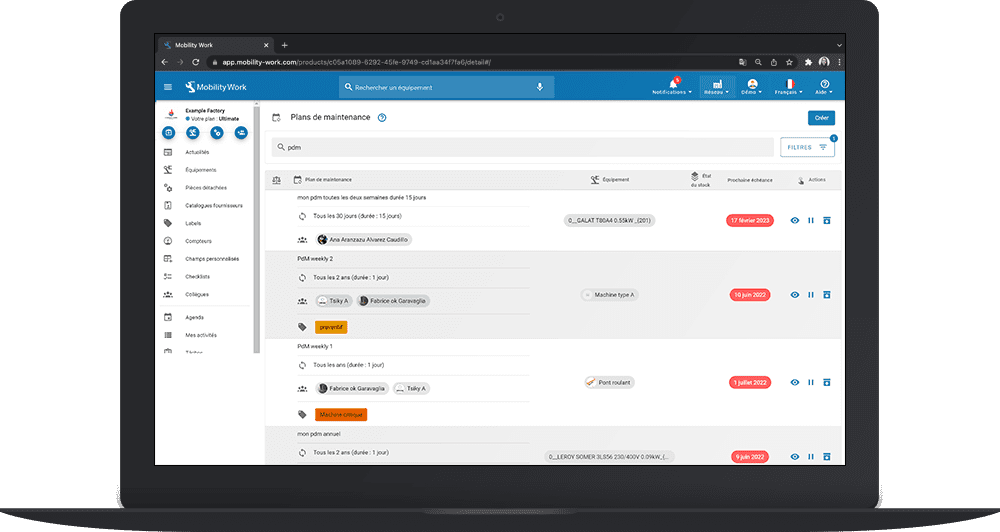Reload the page in the browser toolbar
This screenshot has height=532, width=1000.
196,63
